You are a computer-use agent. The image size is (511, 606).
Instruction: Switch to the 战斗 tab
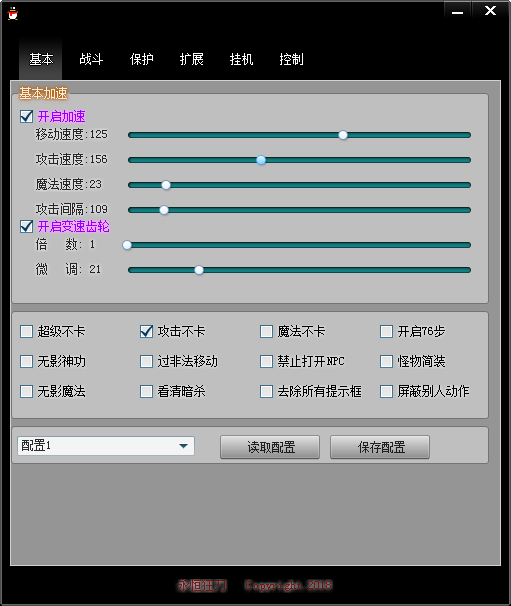click(x=91, y=59)
